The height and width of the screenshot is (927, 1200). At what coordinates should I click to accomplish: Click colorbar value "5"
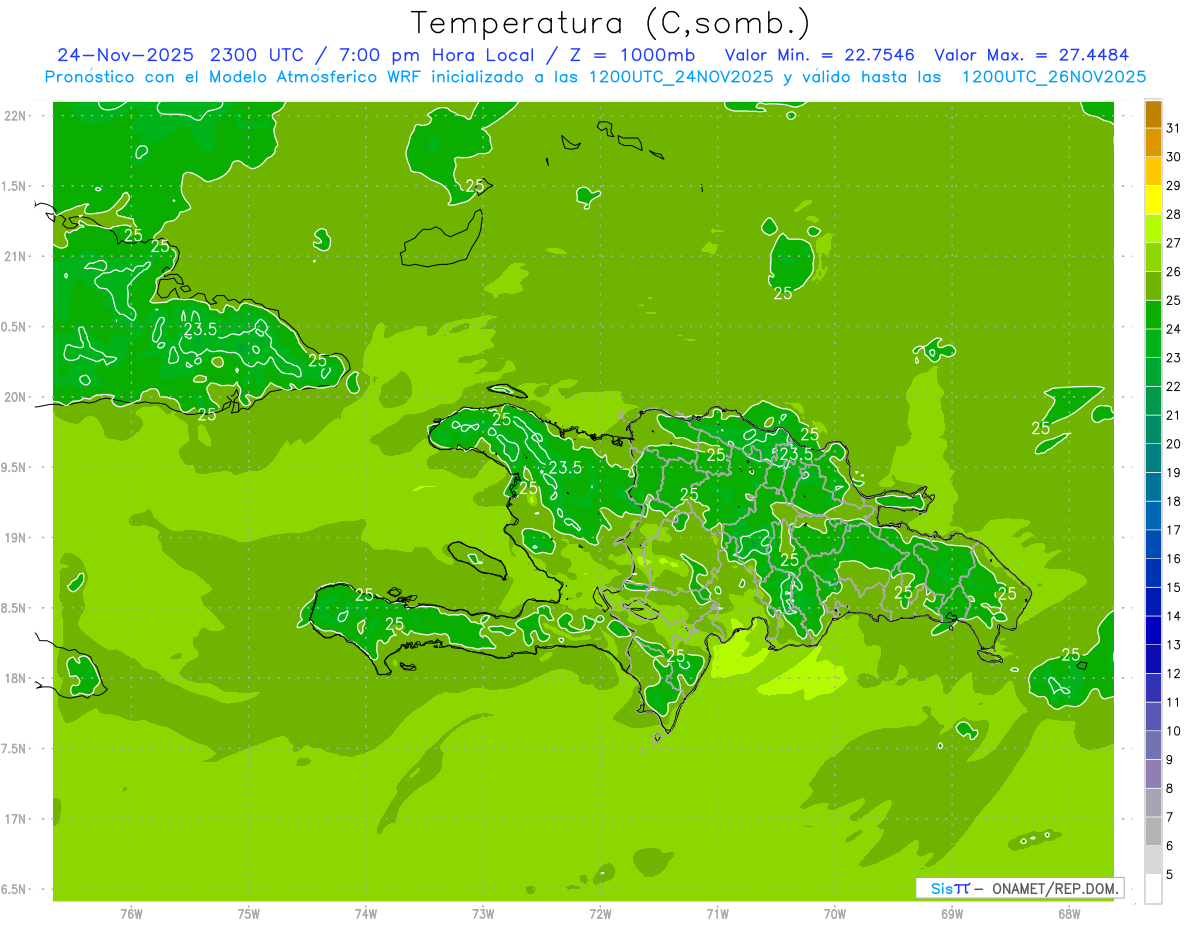click(1170, 874)
